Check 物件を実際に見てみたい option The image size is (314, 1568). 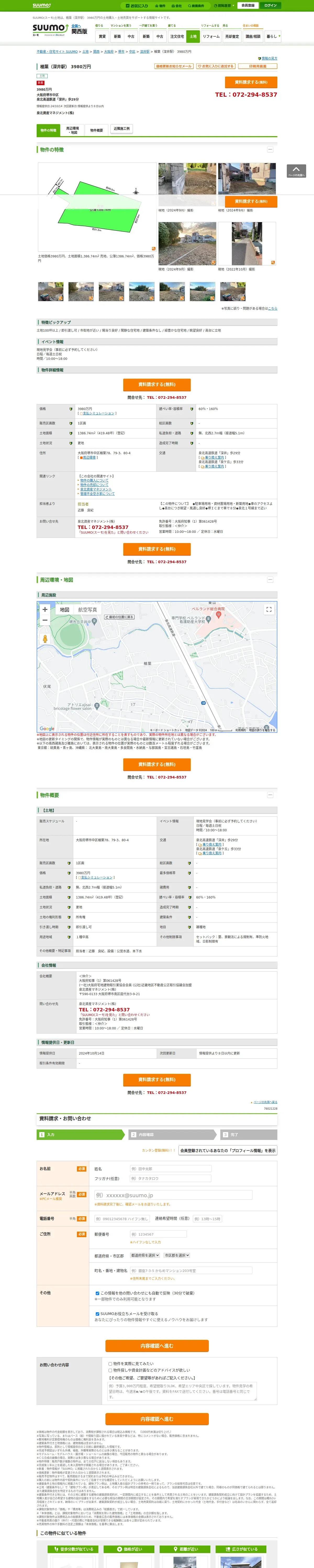tap(110, 1364)
